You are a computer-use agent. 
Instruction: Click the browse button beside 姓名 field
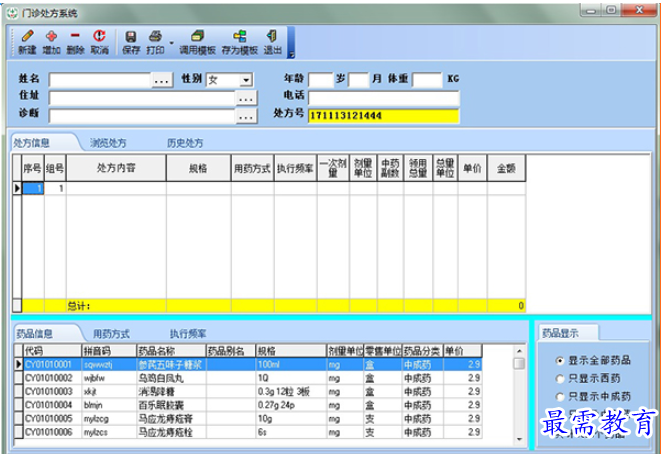(x=162, y=79)
